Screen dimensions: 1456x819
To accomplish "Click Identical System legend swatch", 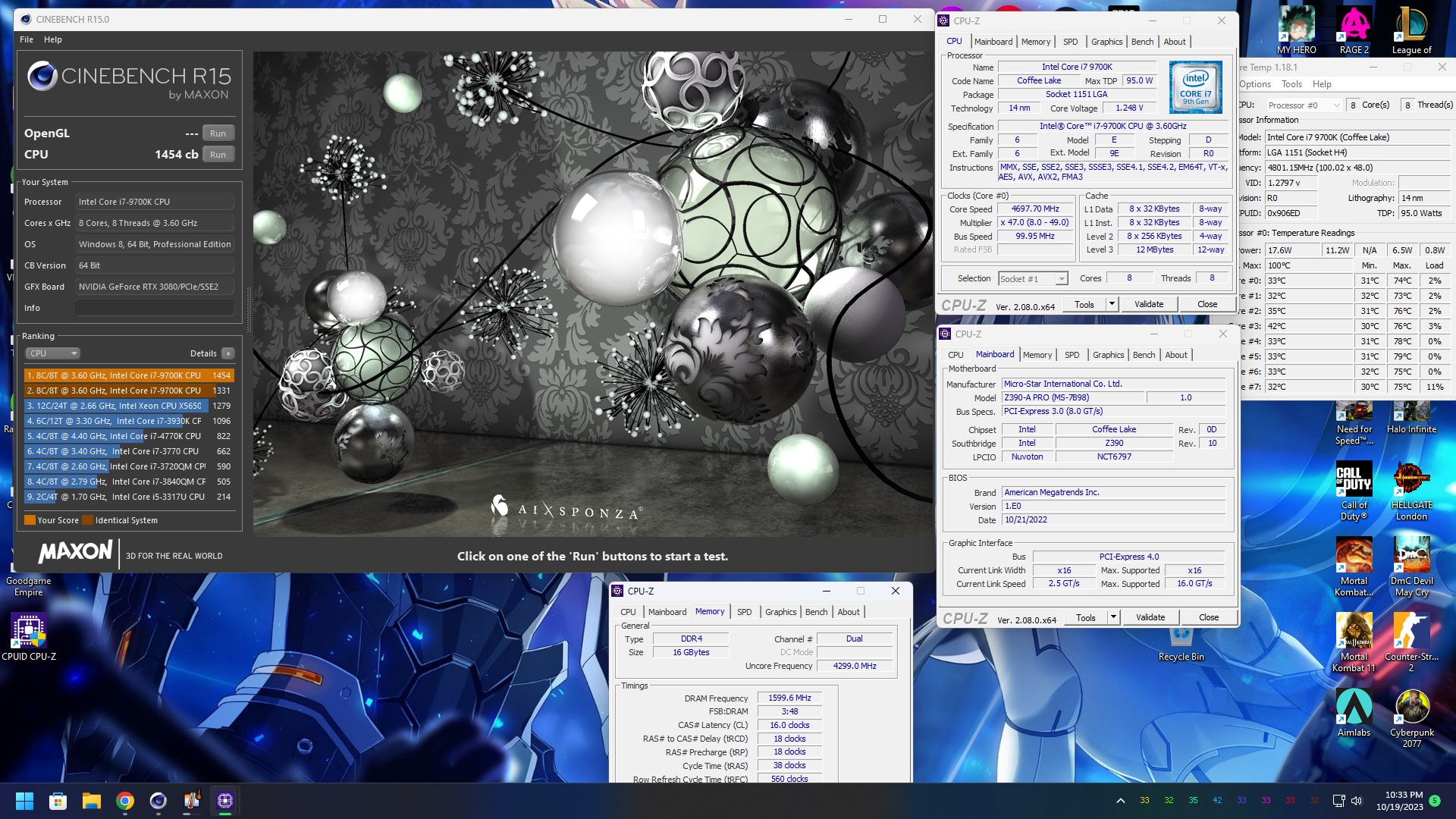I will [x=87, y=520].
